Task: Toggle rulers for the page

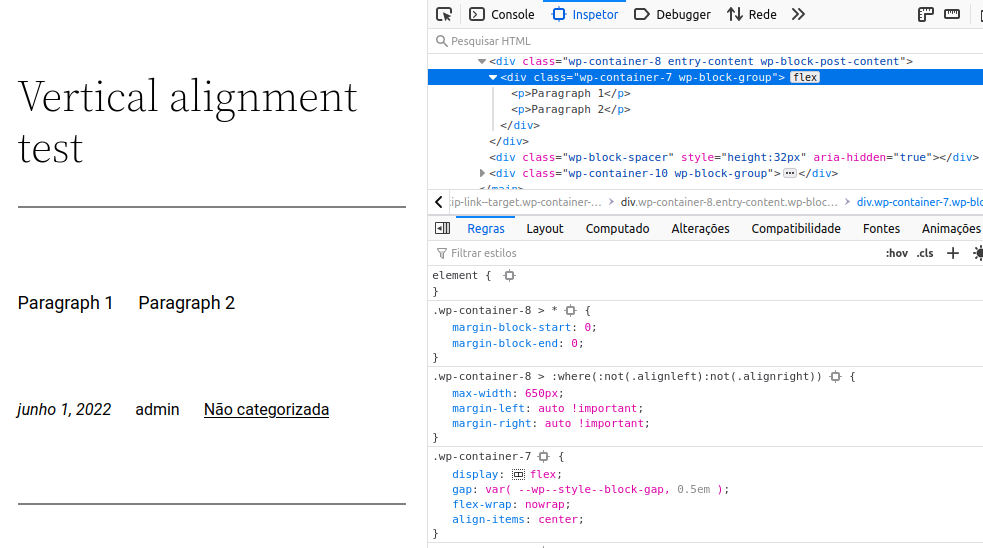Action: pyautogui.click(x=925, y=14)
